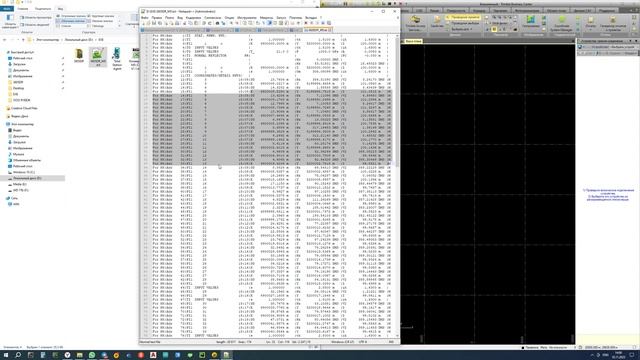Open red AutoCAD icon on the taskbar

[x=153, y=355]
